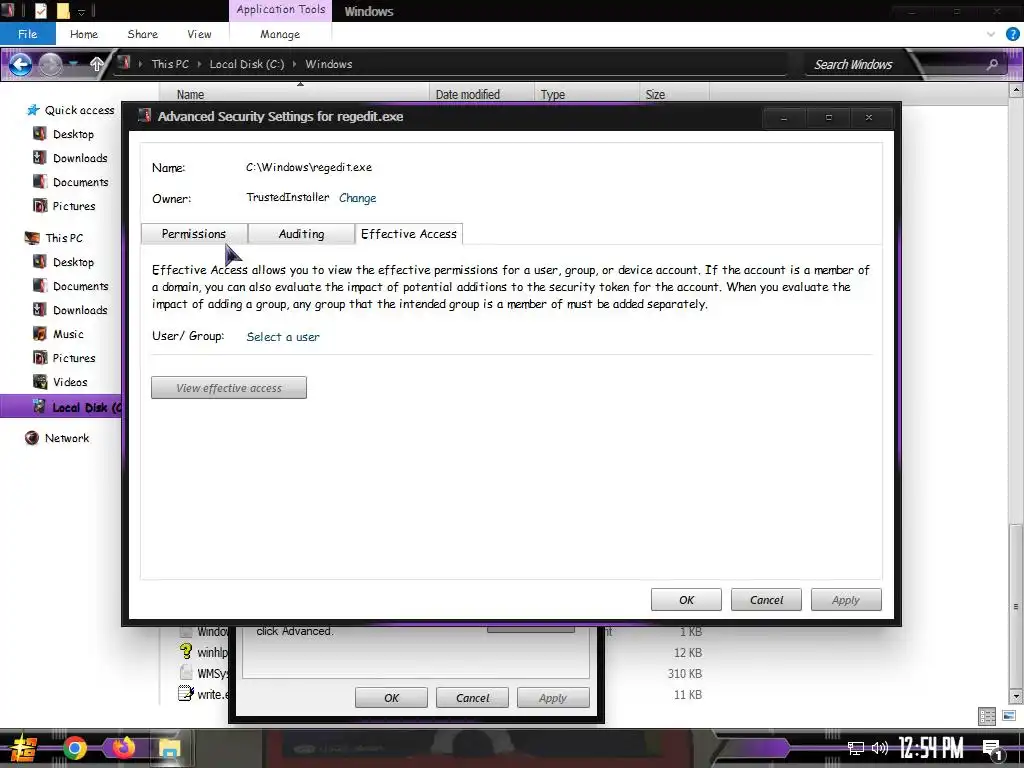Click the View effective access button

point(229,387)
